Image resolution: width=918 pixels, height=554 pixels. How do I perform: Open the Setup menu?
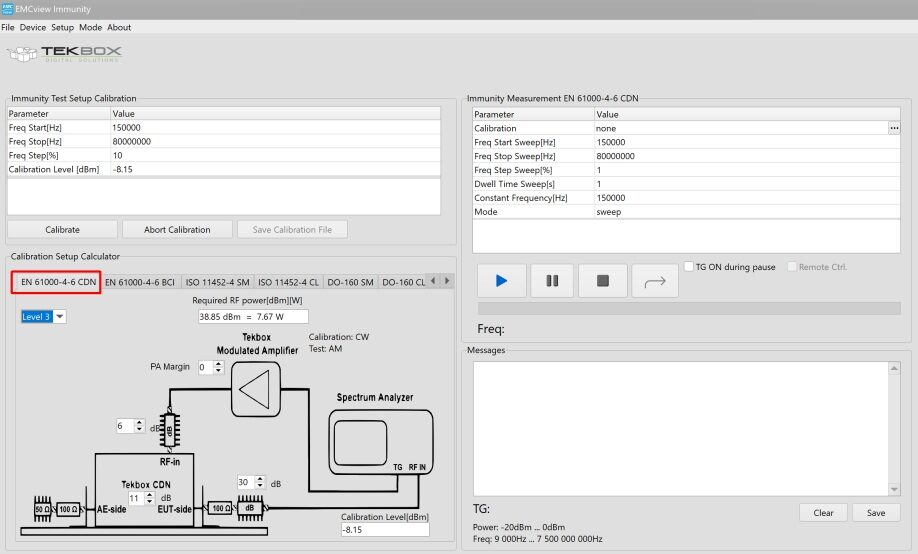point(62,28)
